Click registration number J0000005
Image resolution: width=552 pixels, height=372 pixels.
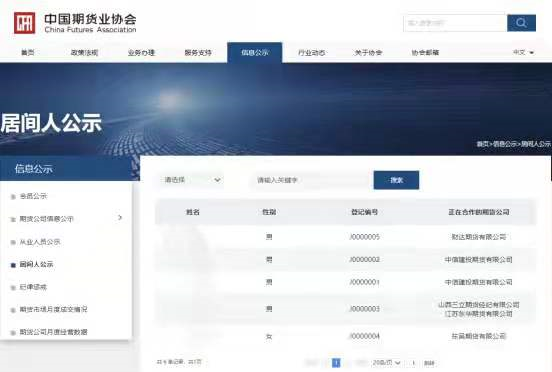pos(365,237)
